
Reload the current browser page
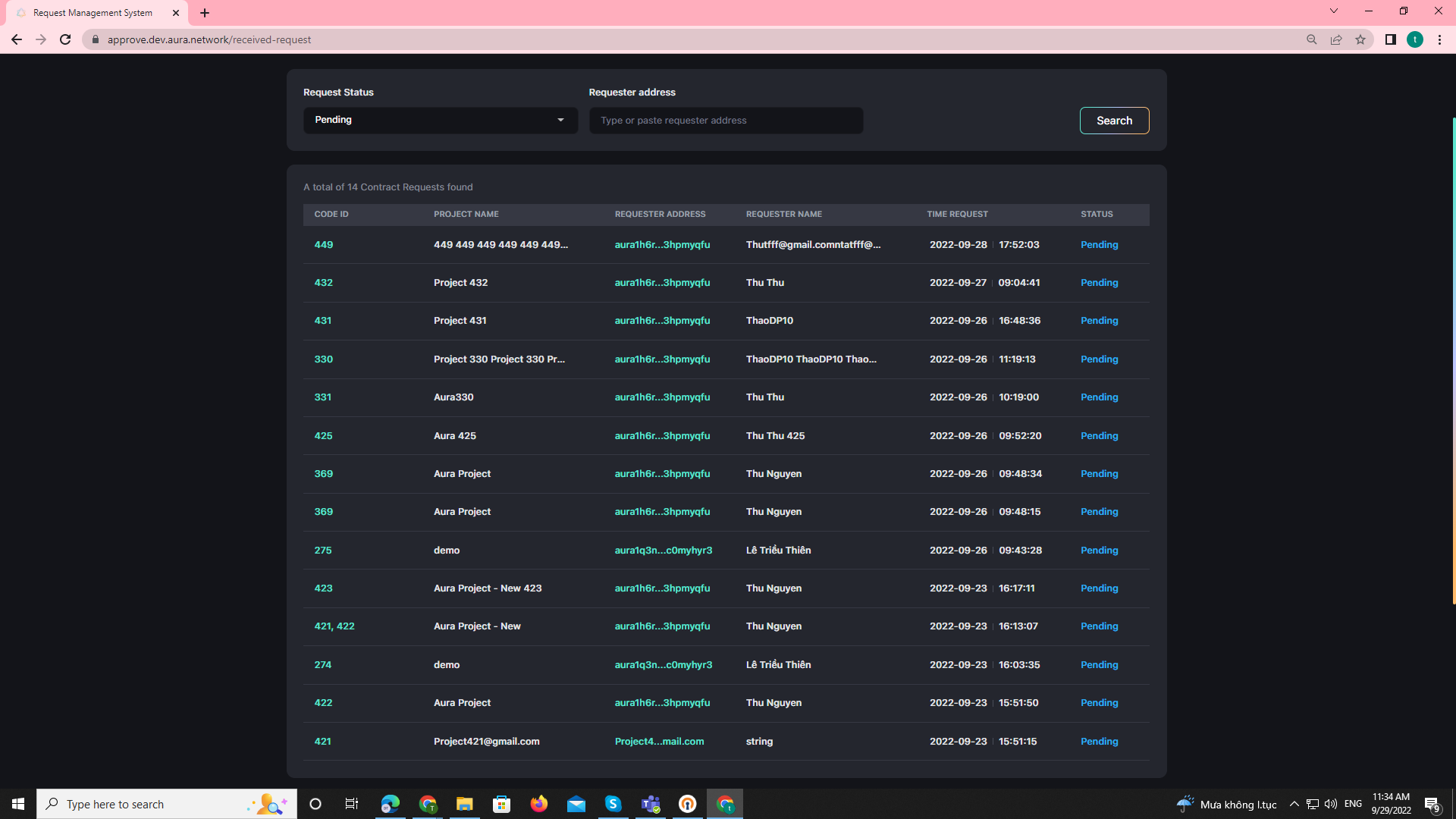point(65,39)
